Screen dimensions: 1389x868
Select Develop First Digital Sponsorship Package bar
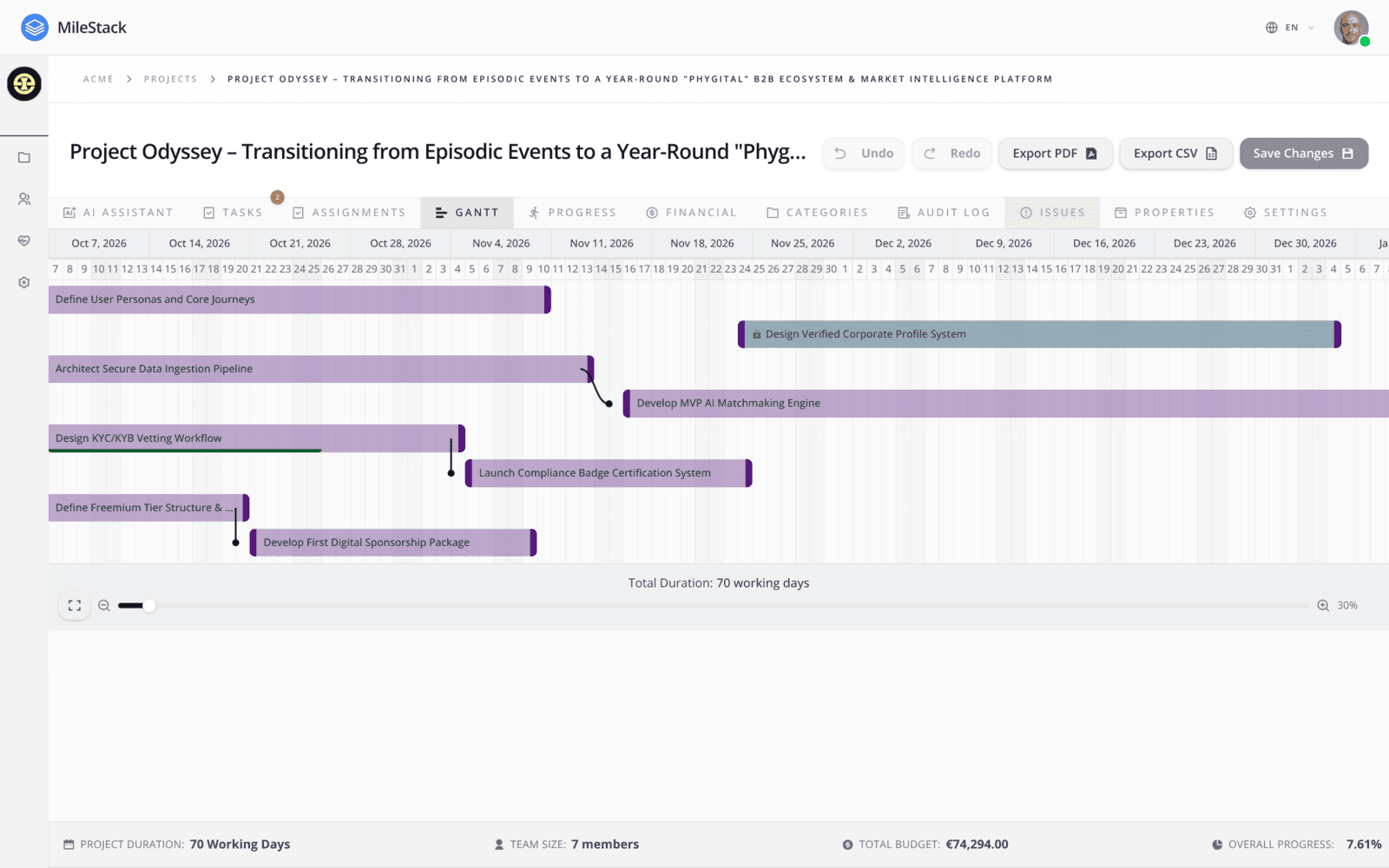[x=393, y=542]
